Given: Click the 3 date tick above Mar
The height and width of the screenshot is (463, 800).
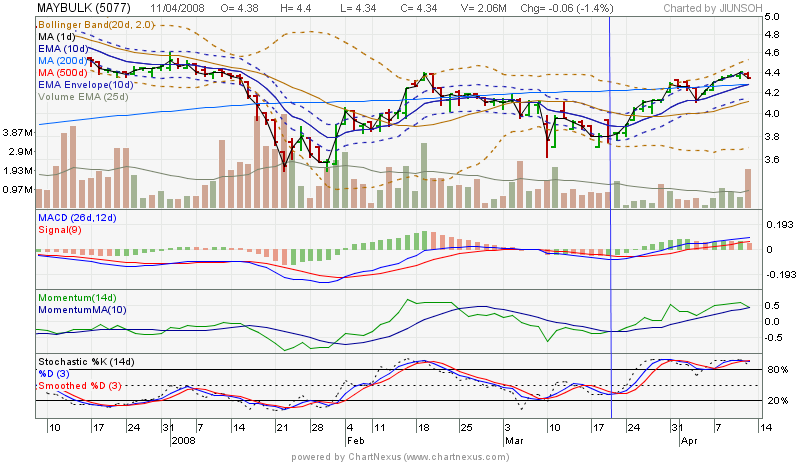Looking at the screenshot, I should tap(508, 428).
